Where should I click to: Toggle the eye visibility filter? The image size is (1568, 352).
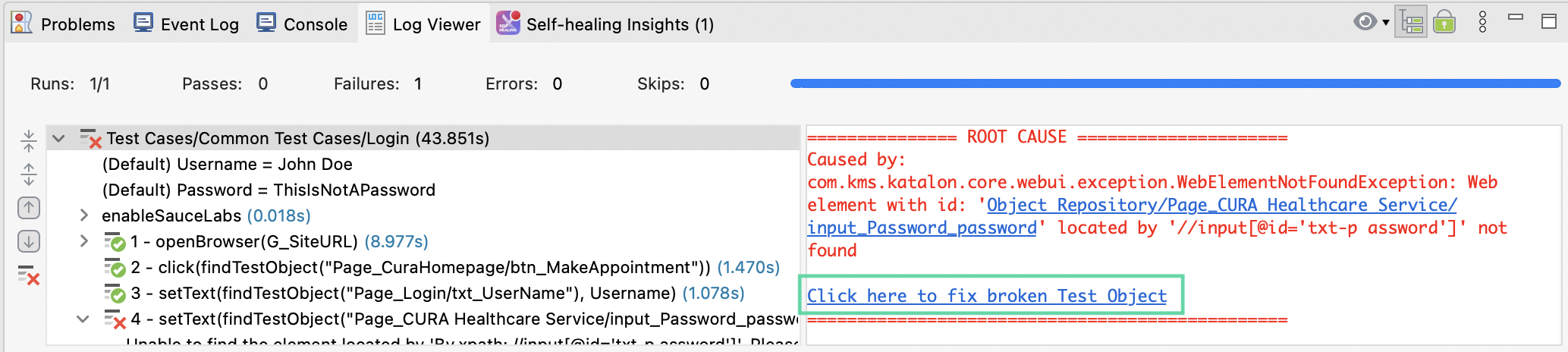pyautogui.click(x=1365, y=22)
